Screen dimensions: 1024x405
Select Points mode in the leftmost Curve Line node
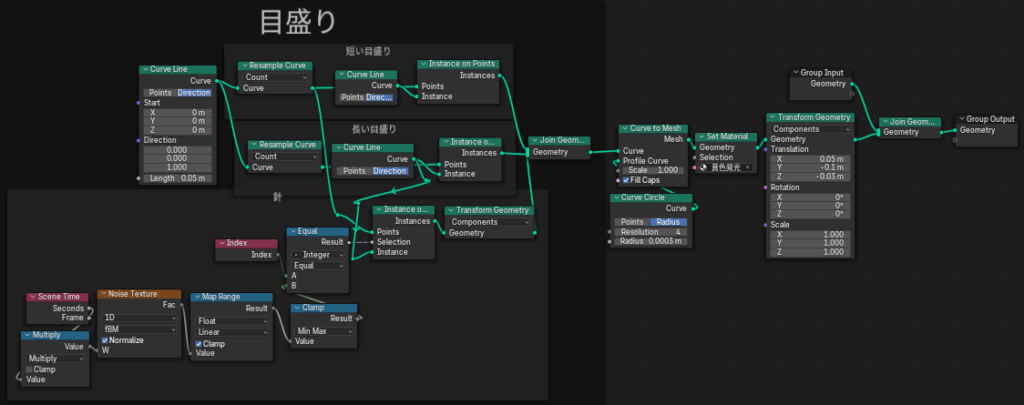pos(160,92)
